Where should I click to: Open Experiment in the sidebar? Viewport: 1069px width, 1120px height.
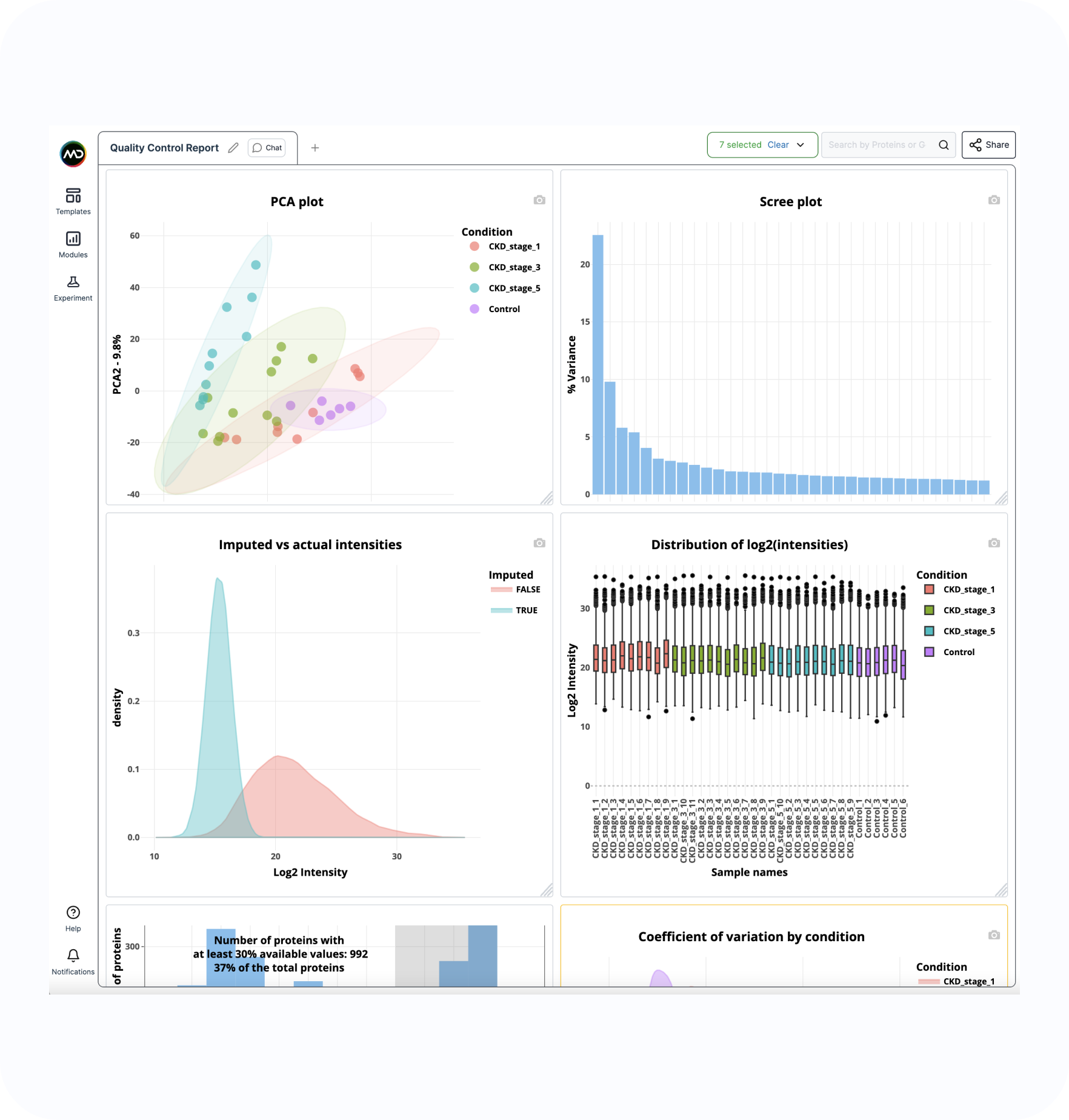73,288
